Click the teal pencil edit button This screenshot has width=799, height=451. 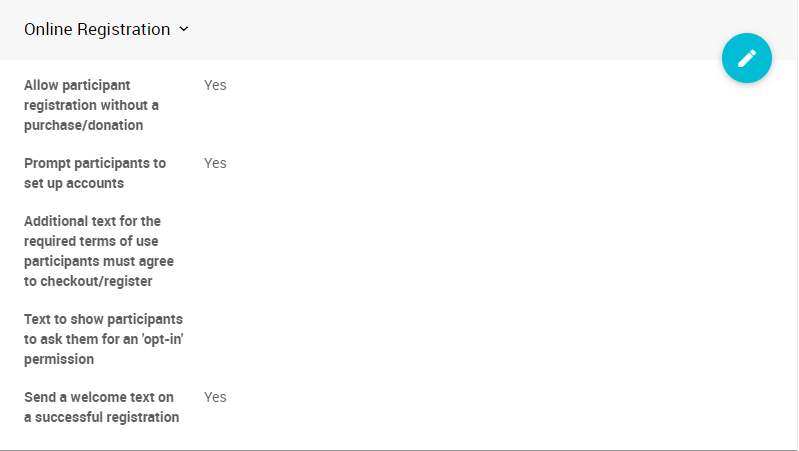pyautogui.click(x=747, y=59)
